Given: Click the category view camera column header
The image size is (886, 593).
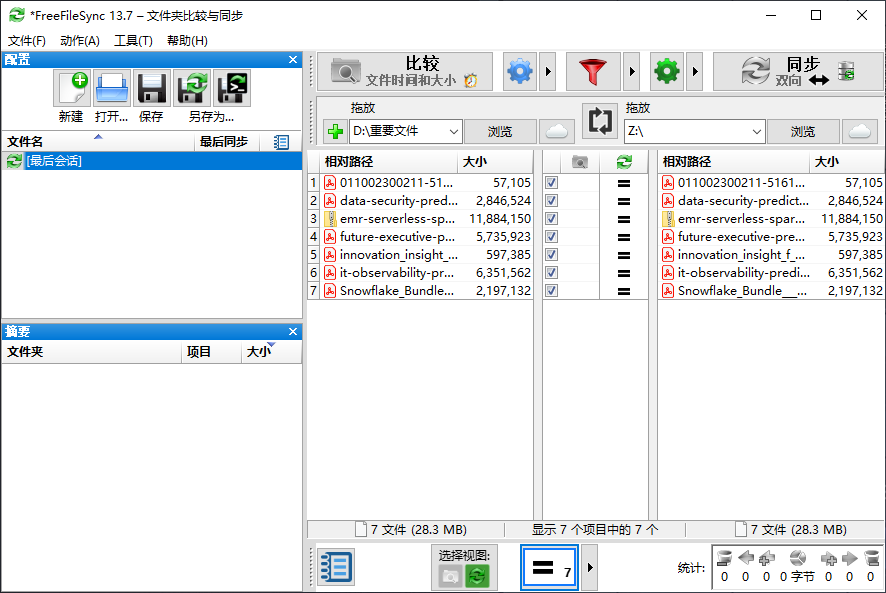Looking at the screenshot, I should [x=580, y=162].
